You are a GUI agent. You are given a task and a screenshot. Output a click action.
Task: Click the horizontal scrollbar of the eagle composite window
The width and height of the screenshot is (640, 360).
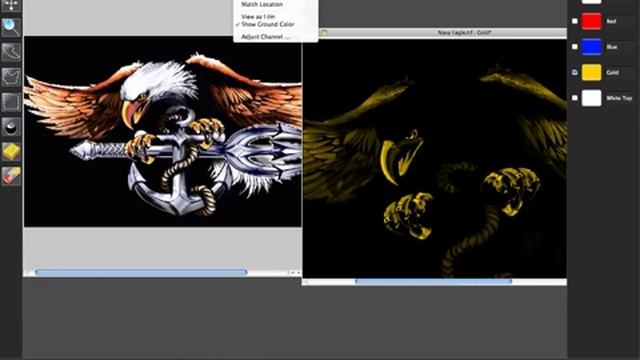tap(141, 272)
